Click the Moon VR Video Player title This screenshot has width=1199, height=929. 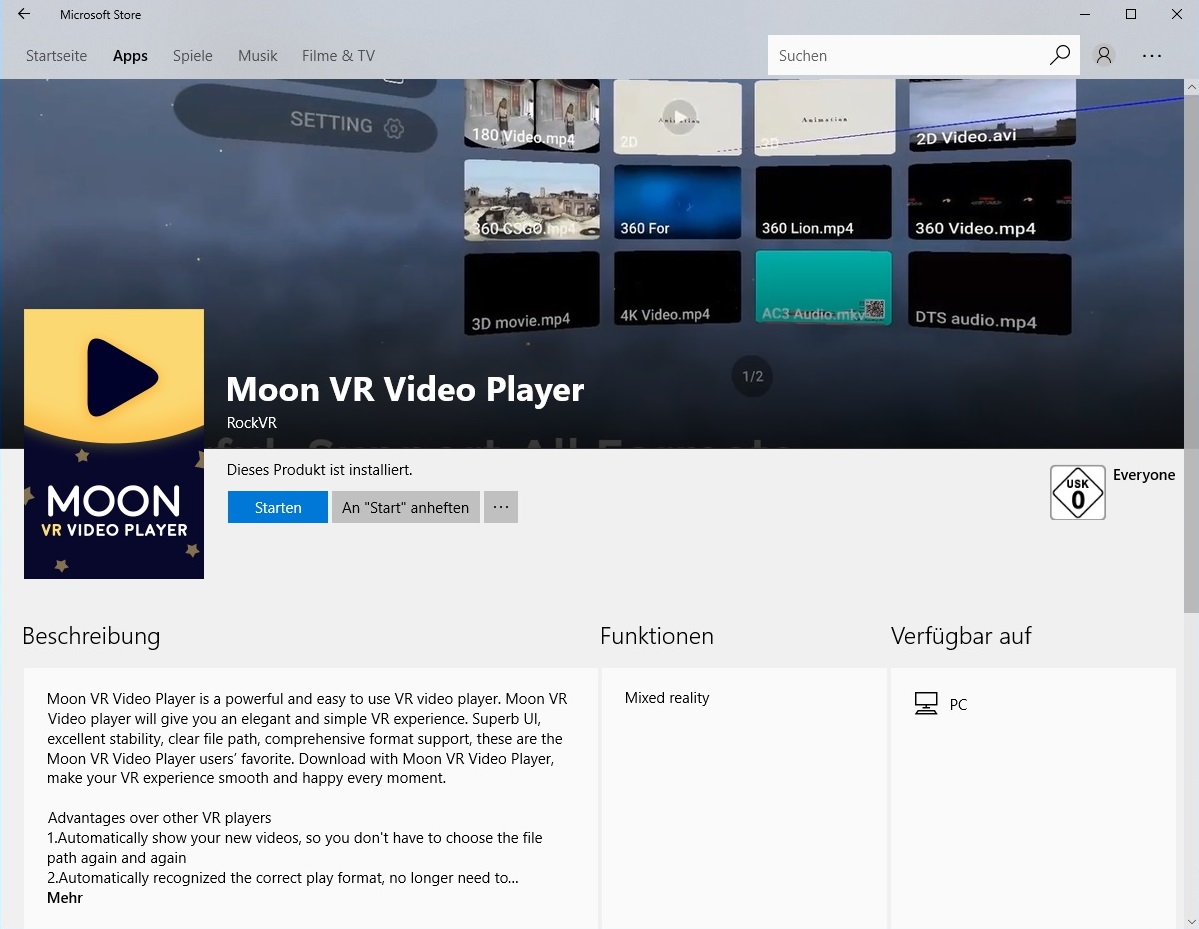tap(405, 389)
